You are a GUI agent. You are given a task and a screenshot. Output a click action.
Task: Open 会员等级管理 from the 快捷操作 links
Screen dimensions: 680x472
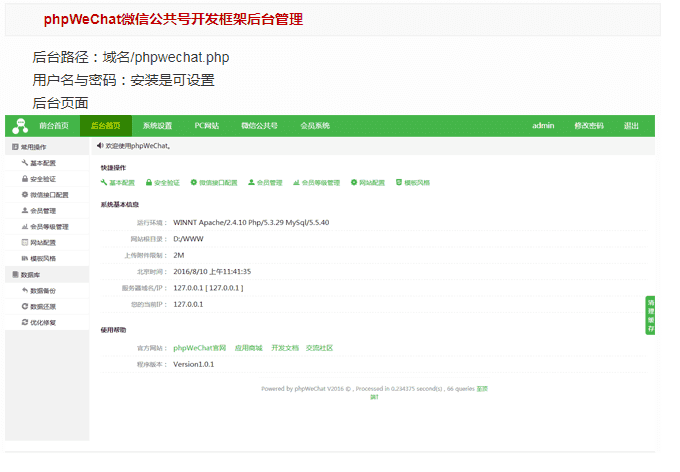tap(317, 183)
